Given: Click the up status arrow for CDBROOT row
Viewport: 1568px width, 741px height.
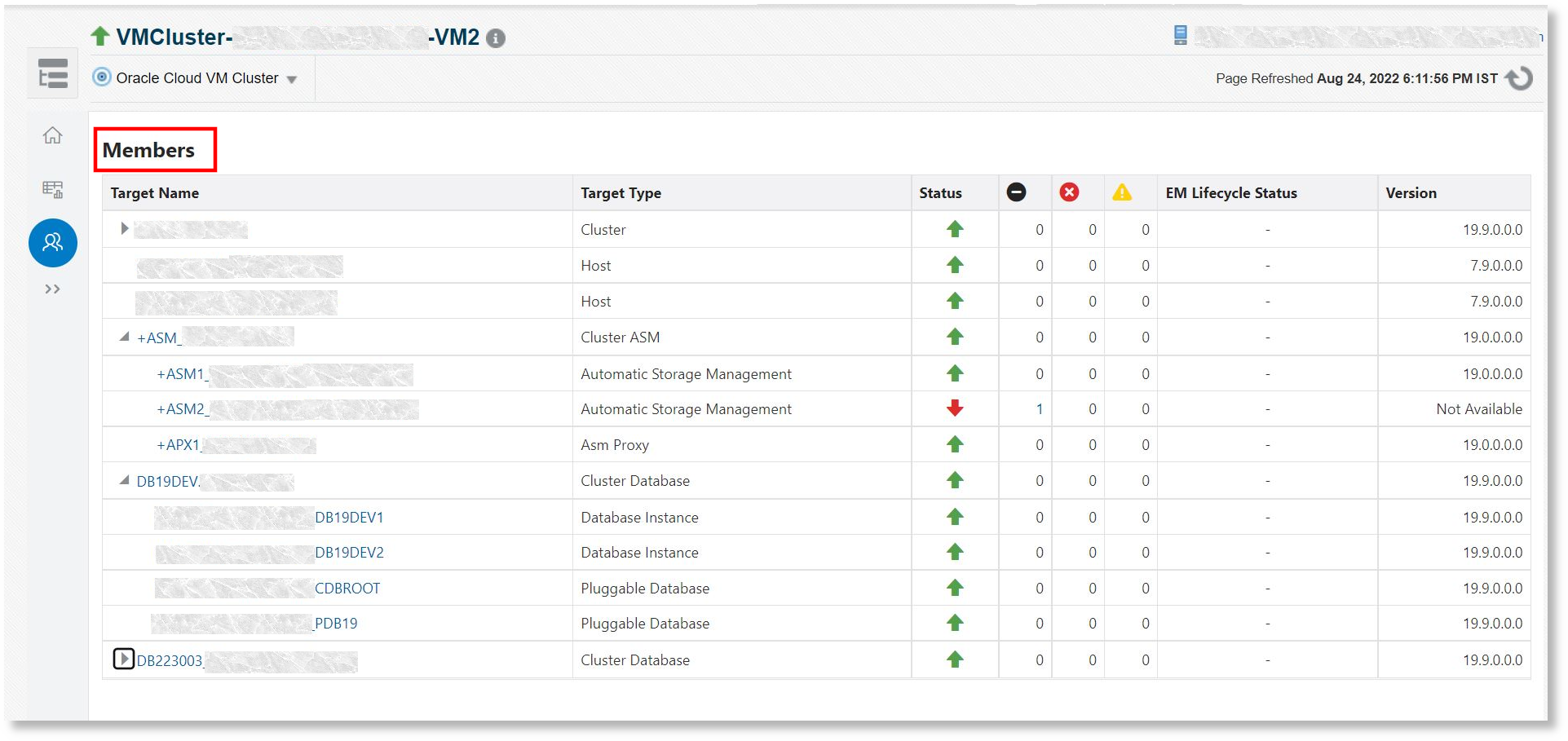Looking at the screenshot, I should [x=955, y=588].
